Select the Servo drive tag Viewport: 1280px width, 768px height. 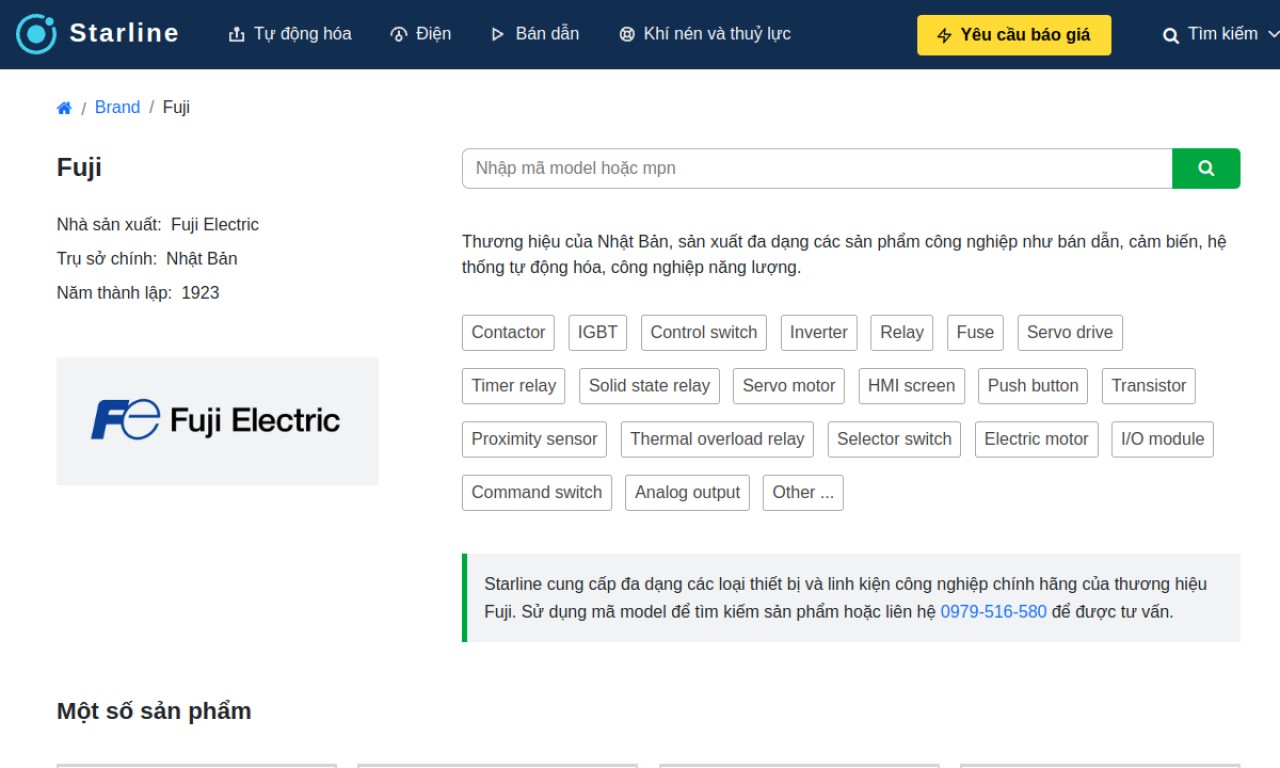(x=1070, y=333)
